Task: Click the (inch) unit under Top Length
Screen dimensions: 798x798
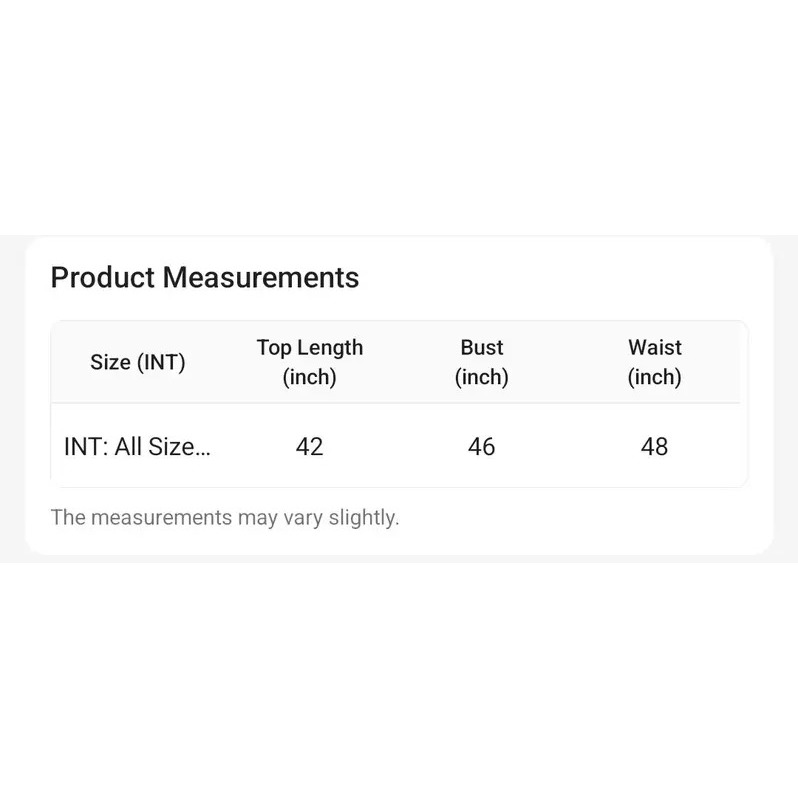Action: click(309, 377)
